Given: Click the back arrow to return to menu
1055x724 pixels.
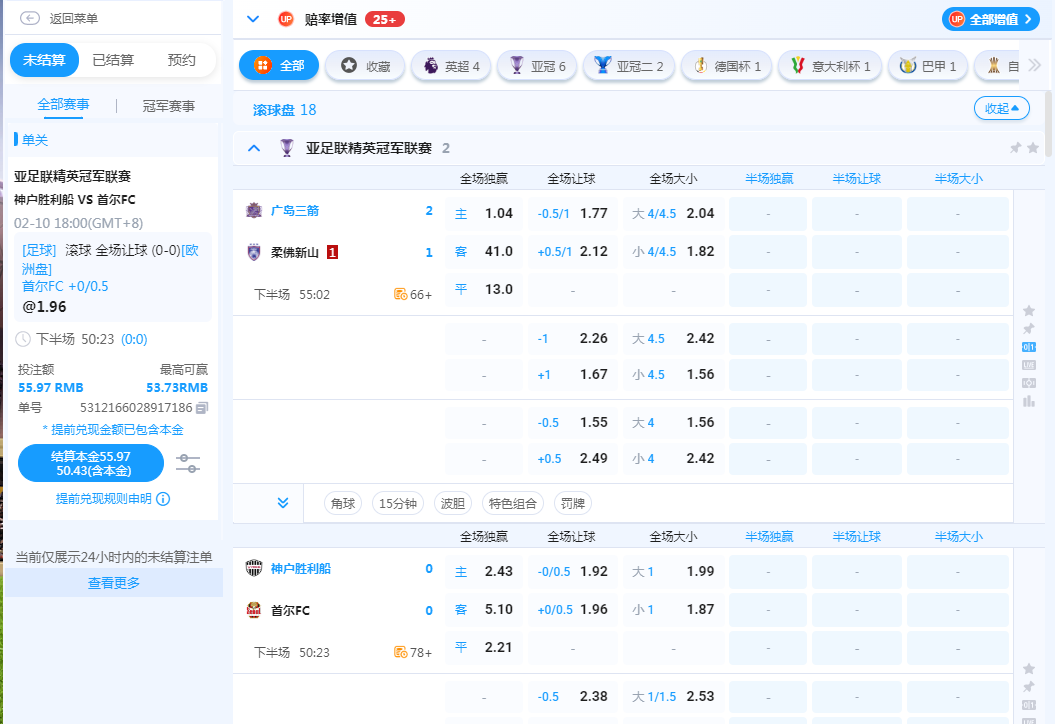Looking at the screenshot, I should (x=30, y=18).
